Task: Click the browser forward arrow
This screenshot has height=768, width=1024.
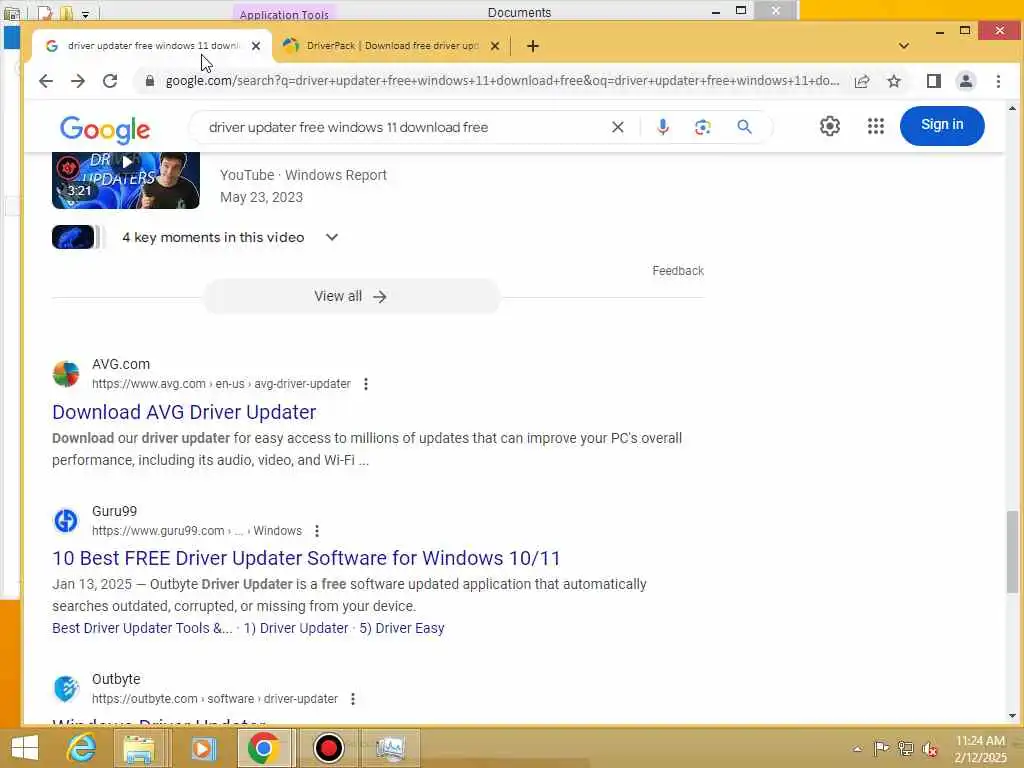Action: (78, 81)
